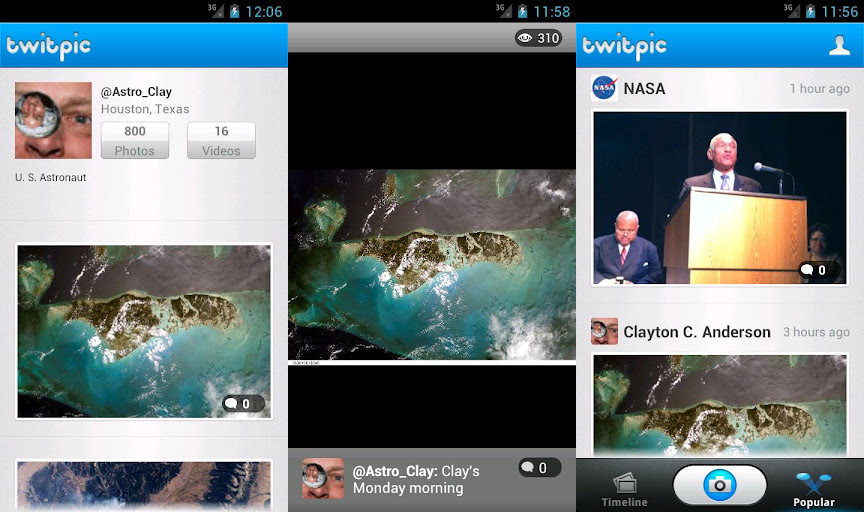Tap the NASA logo avatar
The width and height of the screenshot is (864, 512).
coord(604,88)
